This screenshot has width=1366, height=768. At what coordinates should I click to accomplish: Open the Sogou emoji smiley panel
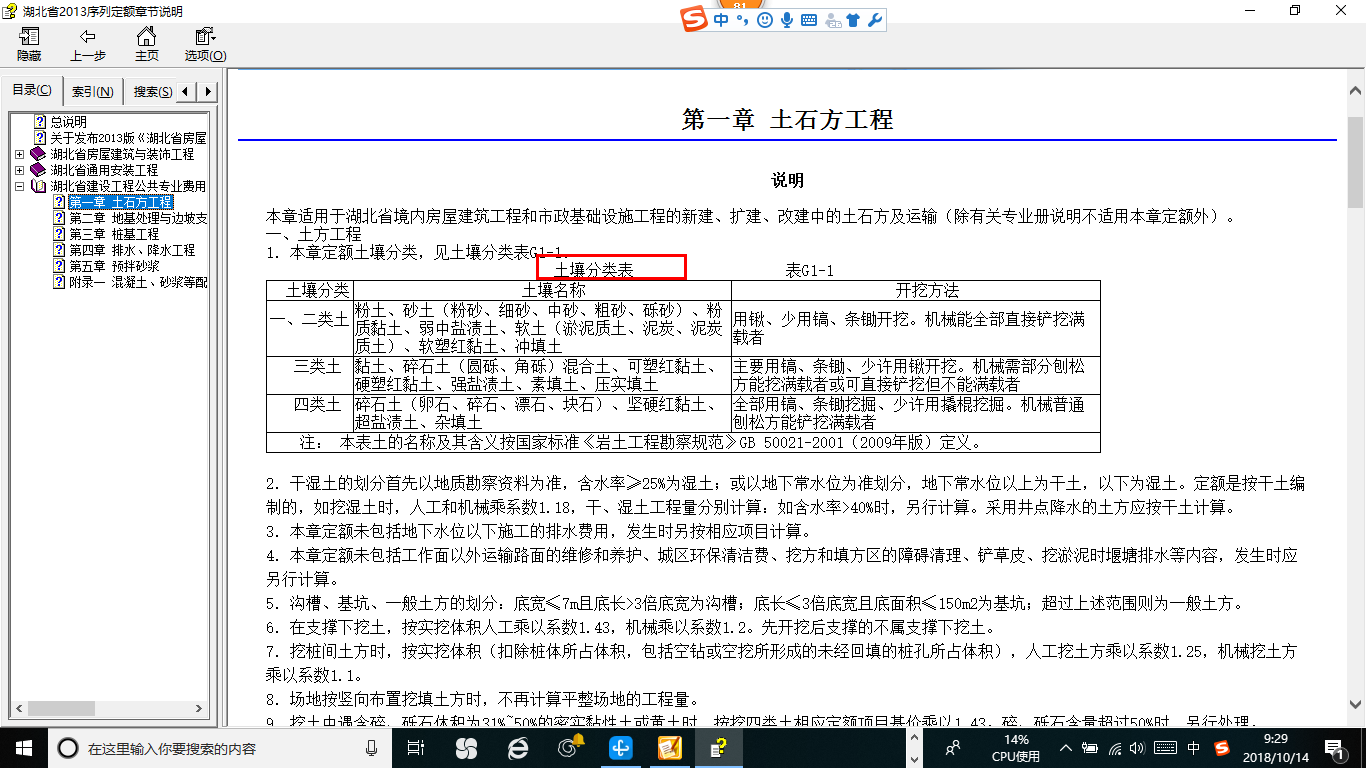pyautogui.click(x=765, y=20)
